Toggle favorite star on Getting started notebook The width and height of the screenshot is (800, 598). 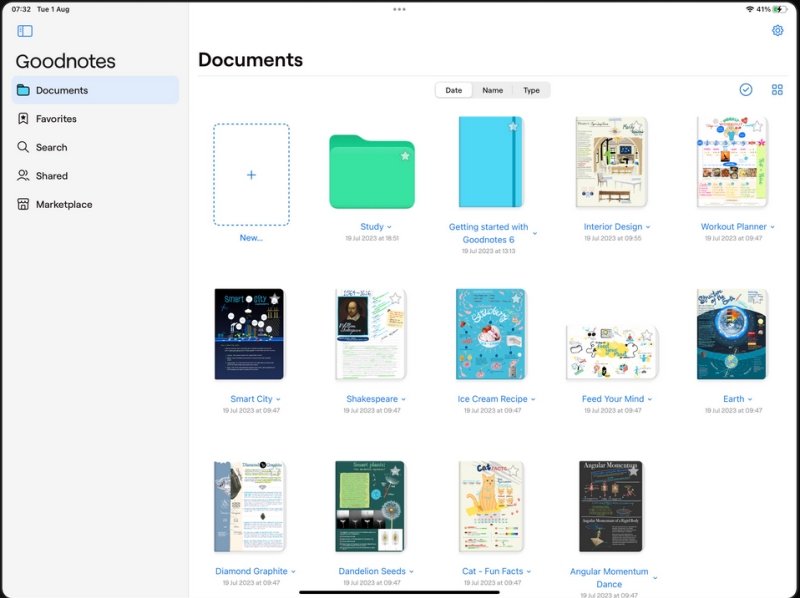(x=513, y=127)
